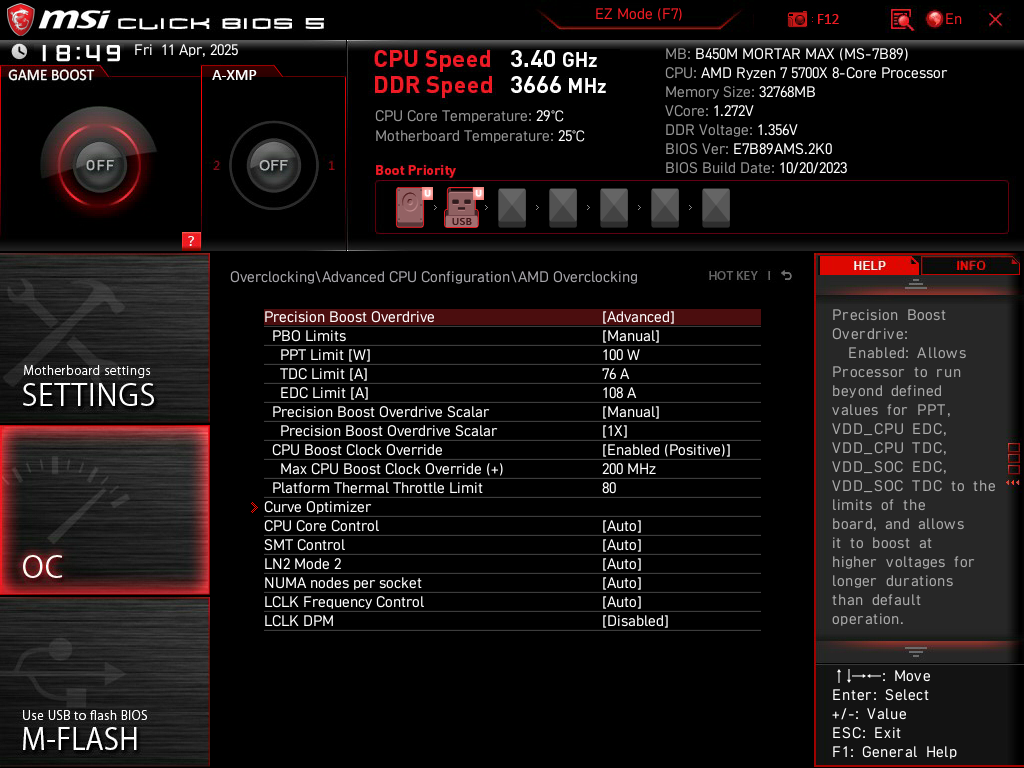Click the date Fri 11 Apr, 2025
The height and width of the screenshot is (768, 1024).
pos(186,50)
